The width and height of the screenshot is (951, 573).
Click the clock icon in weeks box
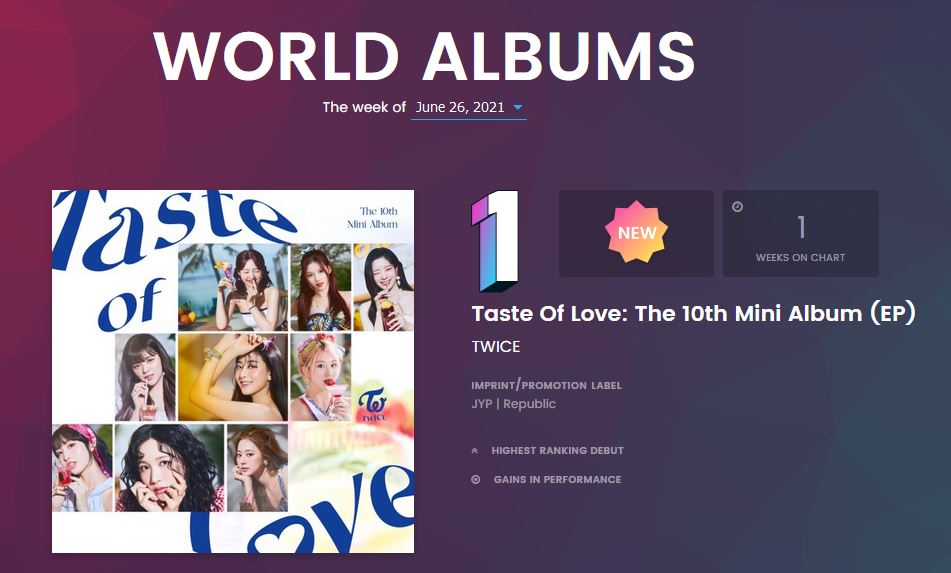[x=737, y=207]
